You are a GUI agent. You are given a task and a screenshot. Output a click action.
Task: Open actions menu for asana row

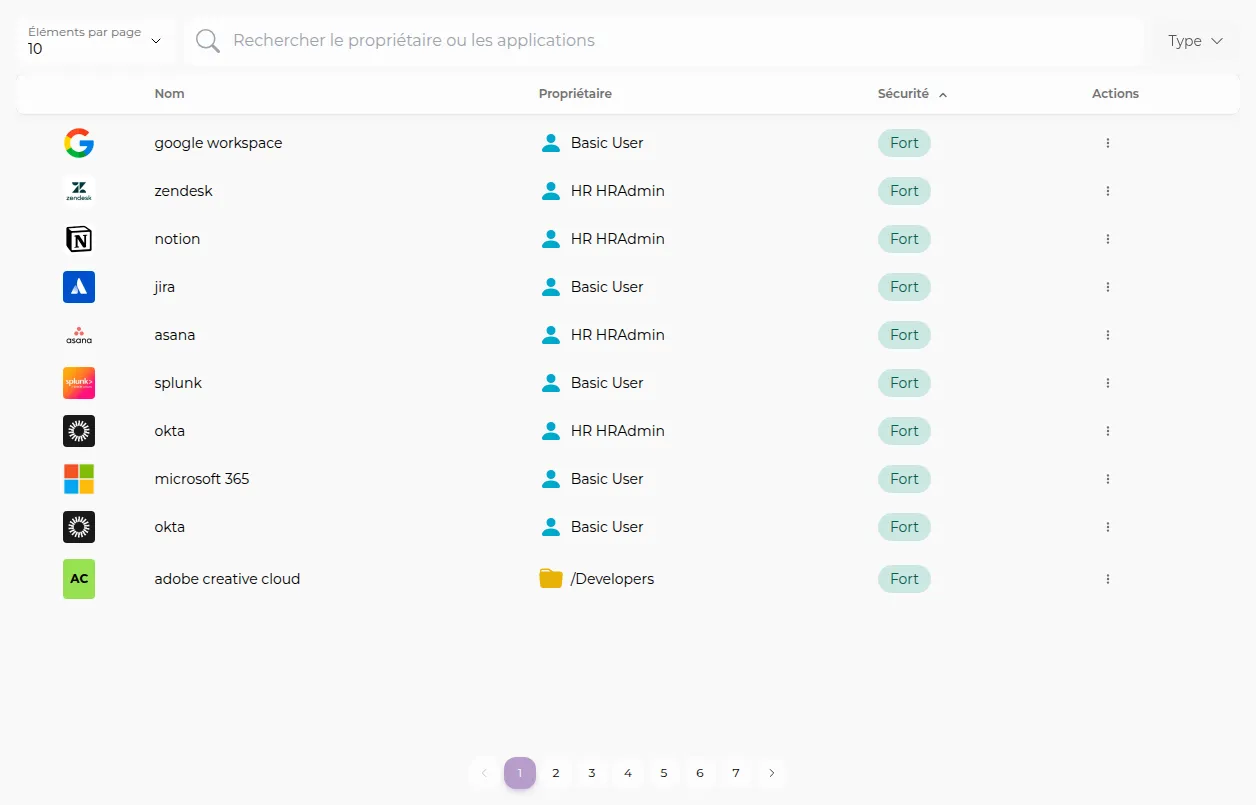[1108, 335]
